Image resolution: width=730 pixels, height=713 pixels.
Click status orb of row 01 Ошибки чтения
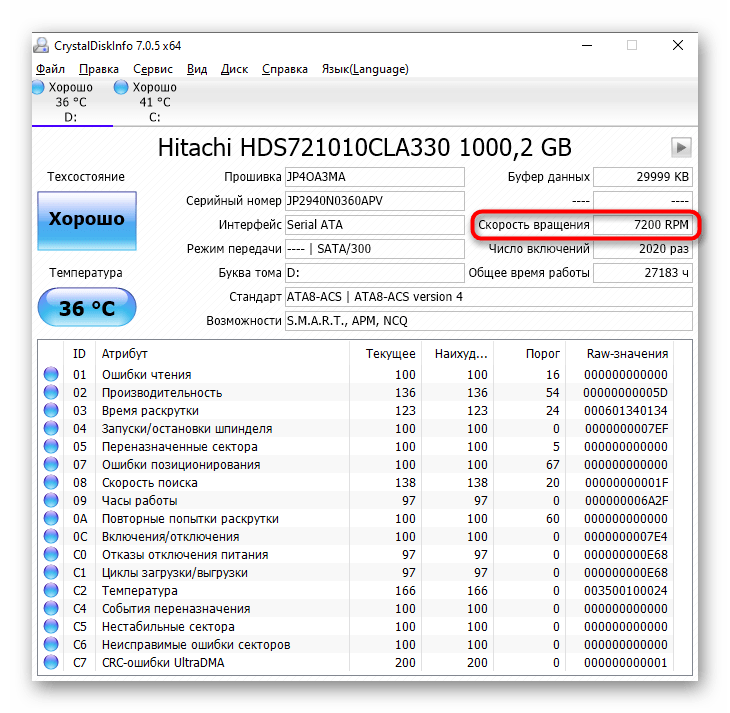51,374
